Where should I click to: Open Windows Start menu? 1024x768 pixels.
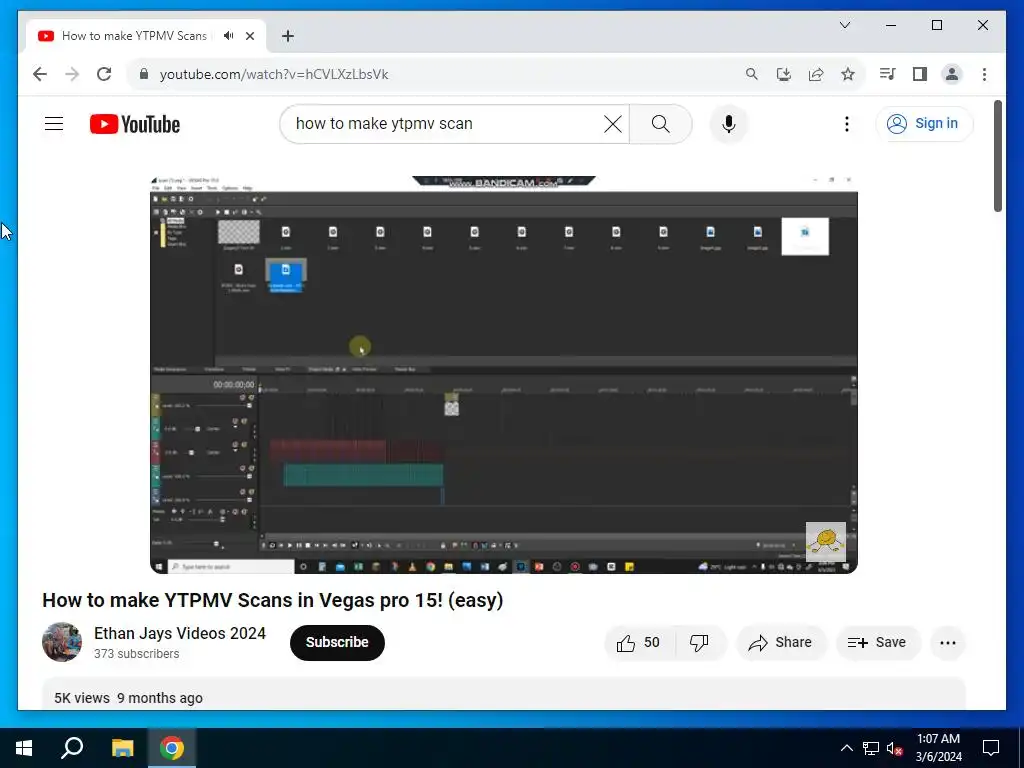24,748
